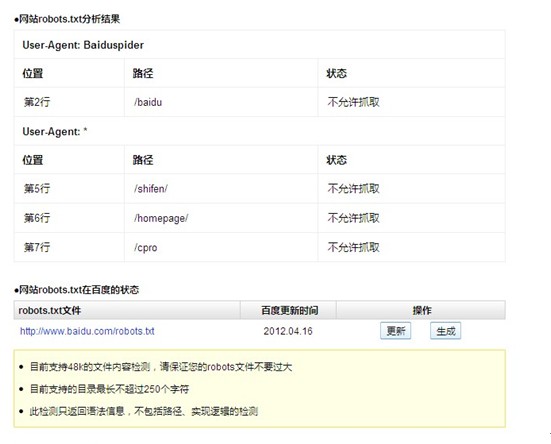
Task: Select the /shifen/ path cell
Action: [x=221, y=189]
